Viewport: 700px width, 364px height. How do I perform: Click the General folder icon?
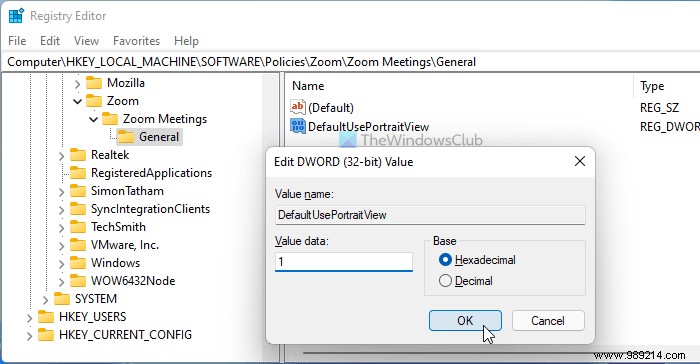(126, 137)
